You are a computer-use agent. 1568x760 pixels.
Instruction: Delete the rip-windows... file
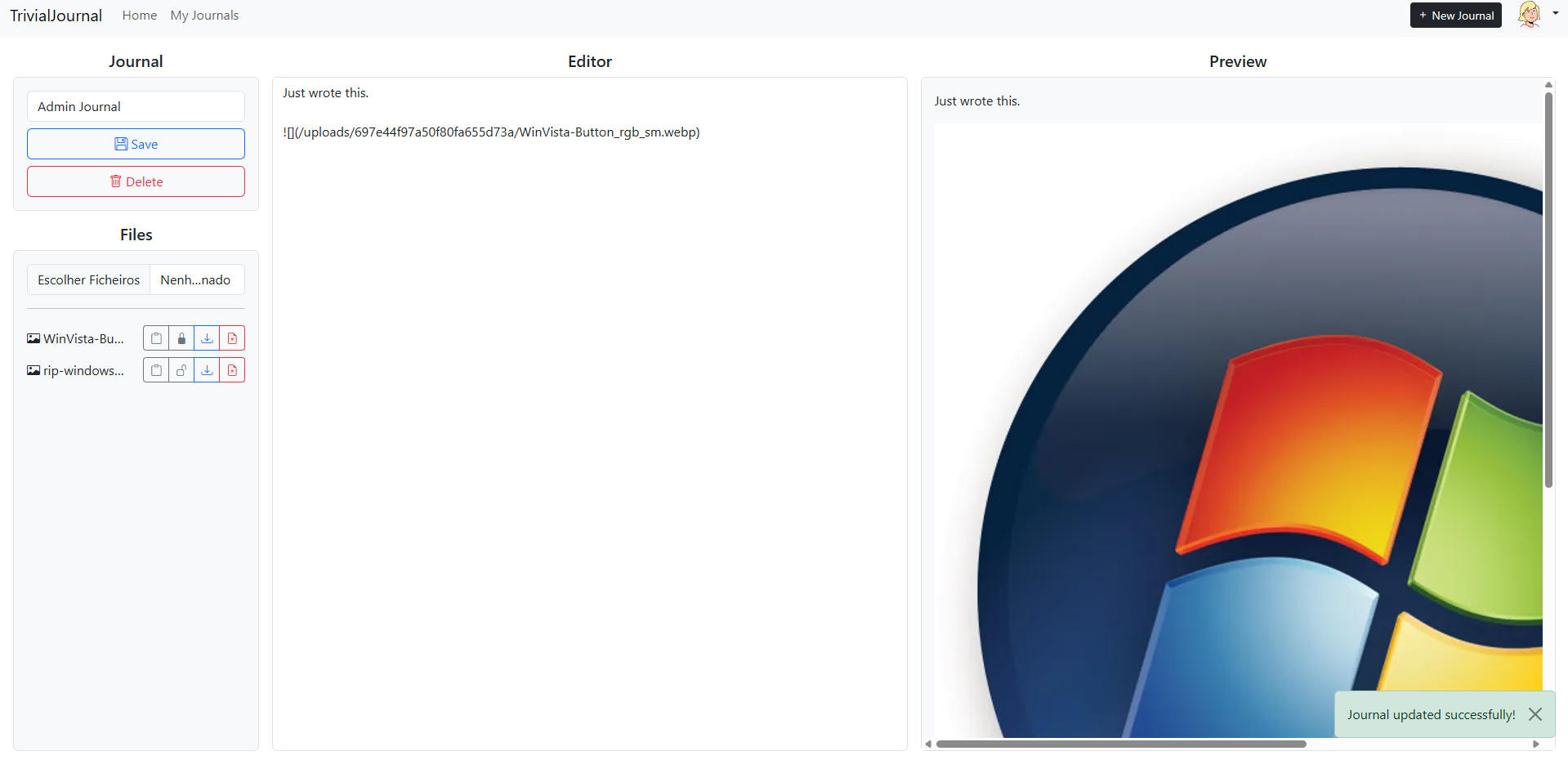(x=232, y=370)
